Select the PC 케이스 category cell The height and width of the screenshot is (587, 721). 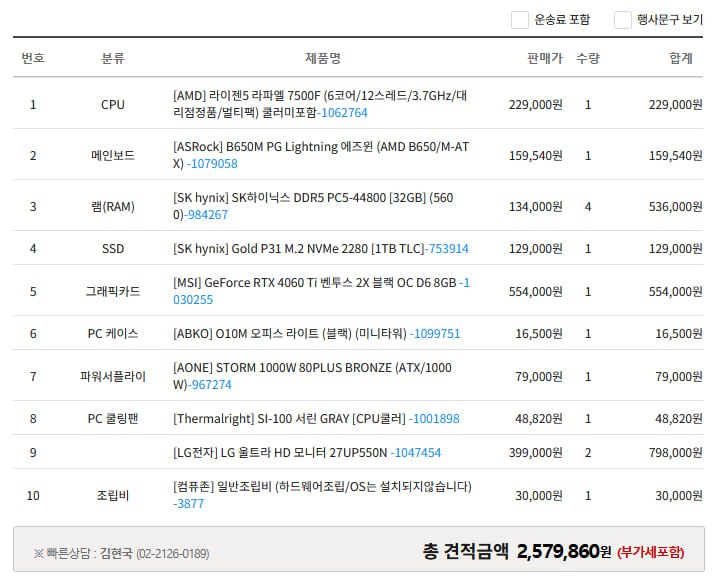click(113, 334)
